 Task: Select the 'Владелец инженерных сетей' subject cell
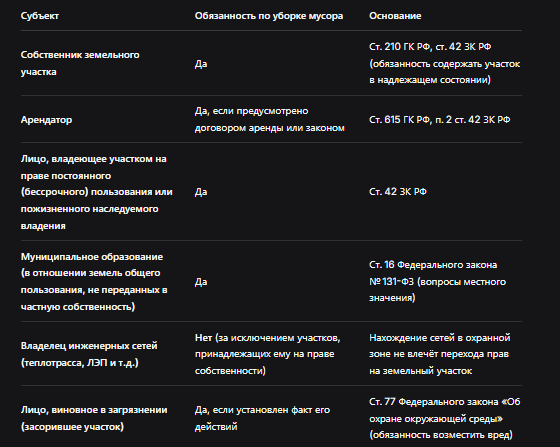coord(89,354)
